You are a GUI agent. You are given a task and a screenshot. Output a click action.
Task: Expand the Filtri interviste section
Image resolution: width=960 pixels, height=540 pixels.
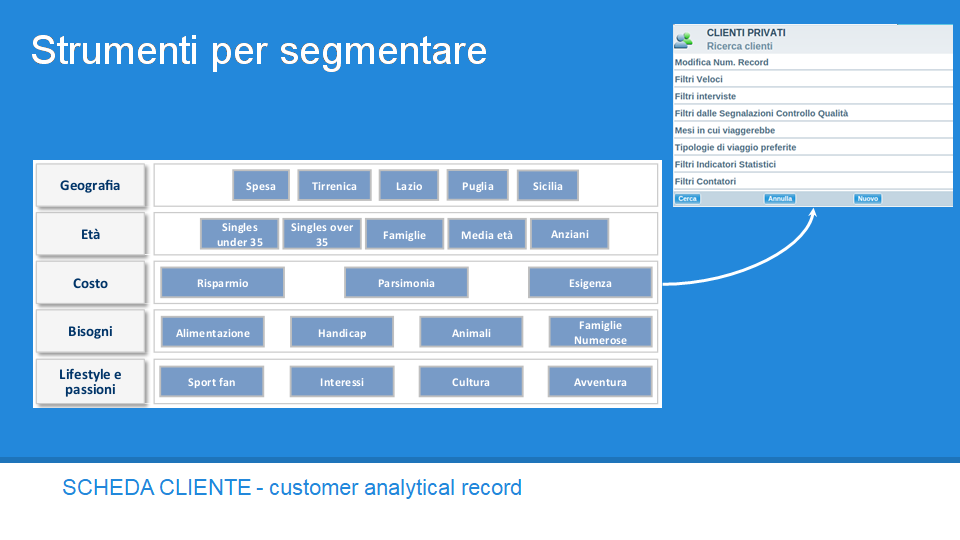(x=812, y=96)
